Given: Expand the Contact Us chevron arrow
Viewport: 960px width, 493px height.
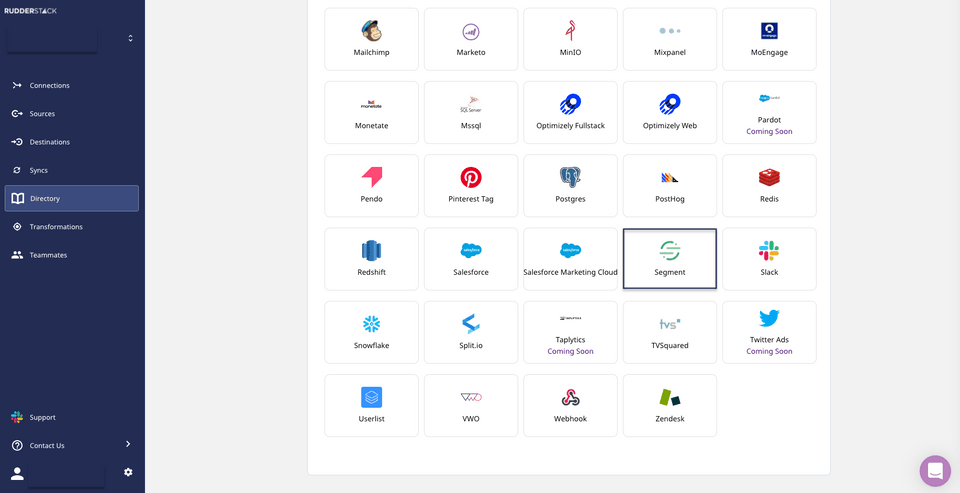Looking at the screenshot, I should coord(127,444).
